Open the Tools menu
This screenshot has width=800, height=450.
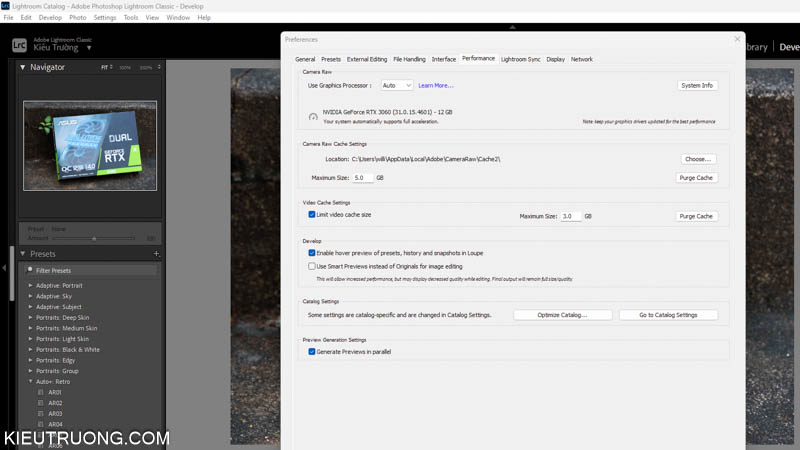131,17
